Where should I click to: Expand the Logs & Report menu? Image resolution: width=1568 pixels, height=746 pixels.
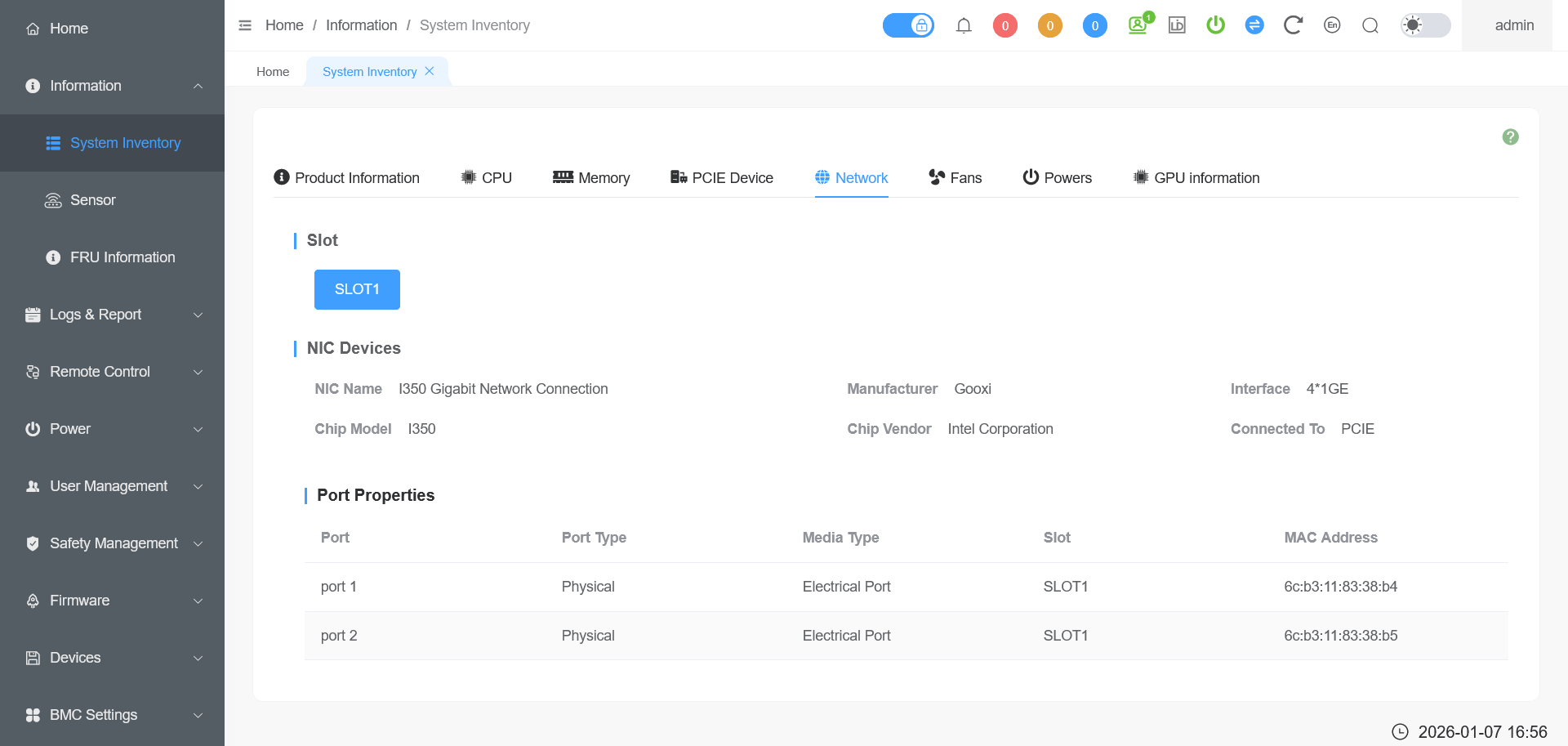(x=113, y=315)
